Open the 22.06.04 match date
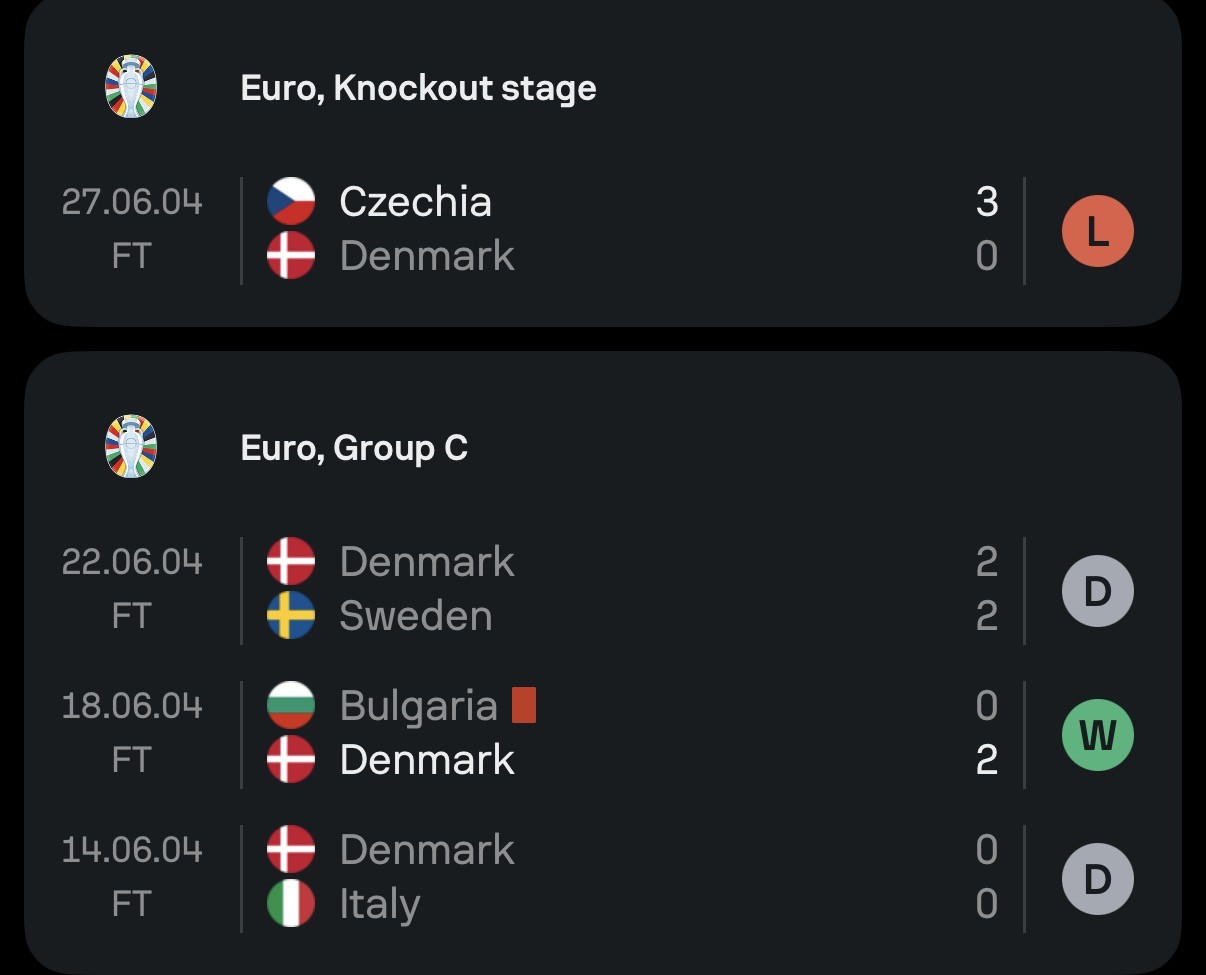This screenshot has width=1206, height=975. click(132, 562)
